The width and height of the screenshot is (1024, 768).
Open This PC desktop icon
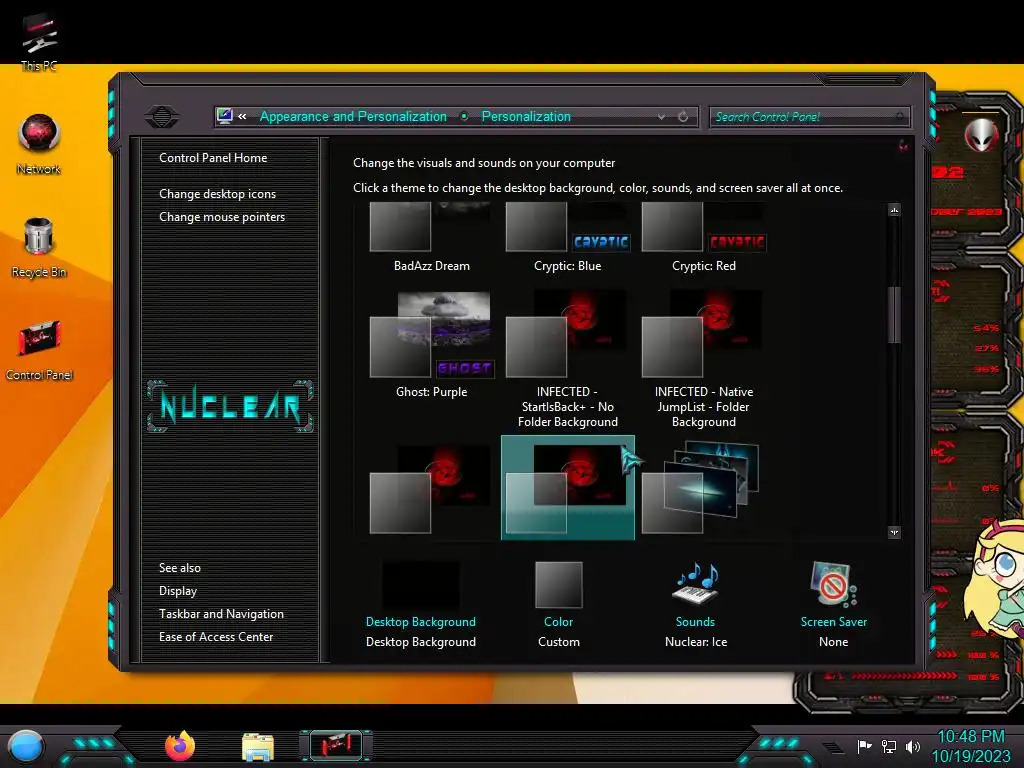[x=39, y=42]
